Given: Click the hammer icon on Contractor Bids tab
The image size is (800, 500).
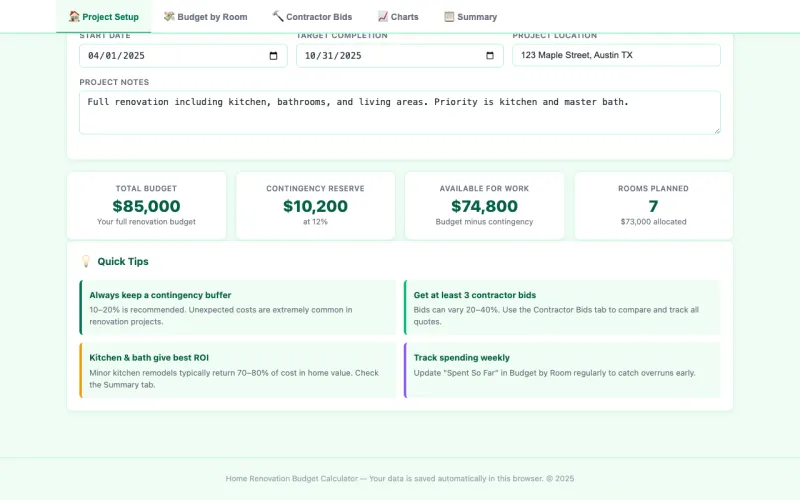Looking at the screenshot, I should 278,17.
